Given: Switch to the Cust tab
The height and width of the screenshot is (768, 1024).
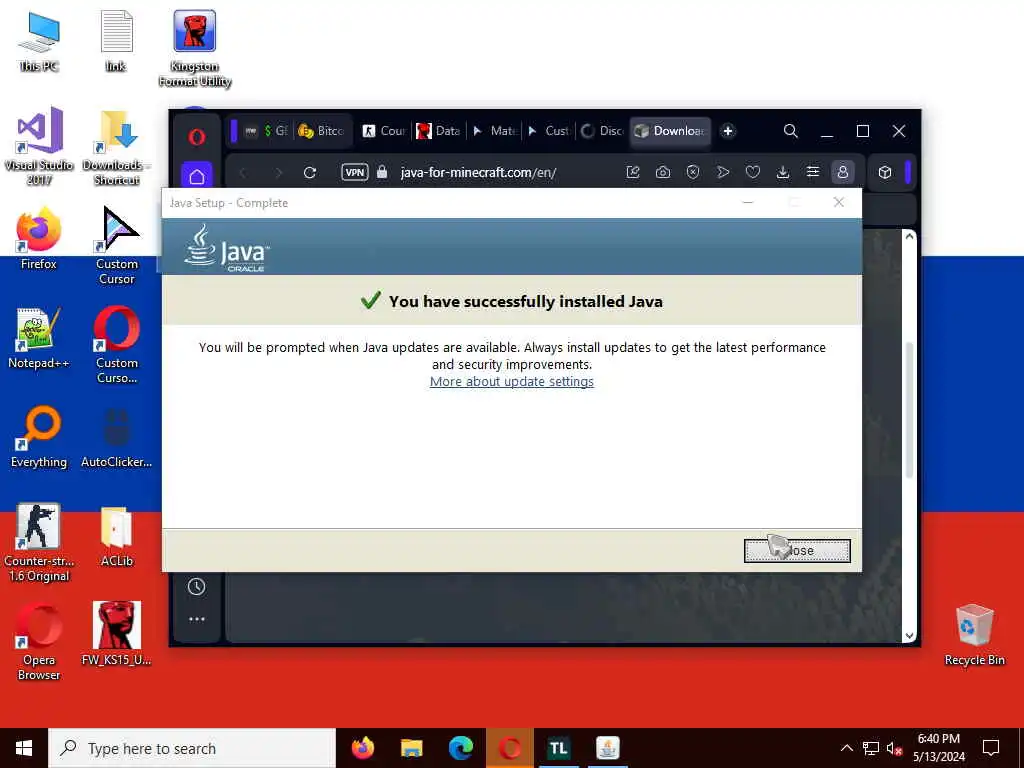Looking at the screenshot, I should click(x=549, y=131).
